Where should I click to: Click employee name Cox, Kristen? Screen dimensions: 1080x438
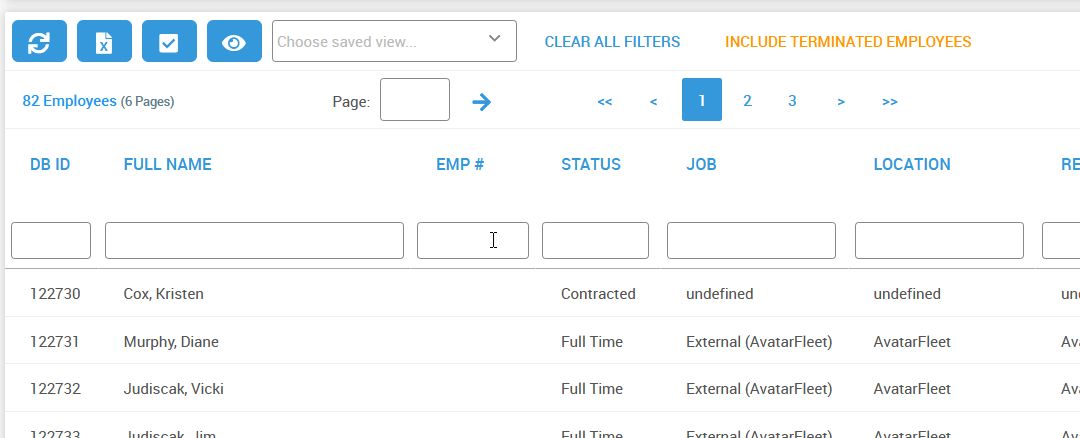(164, 294)
